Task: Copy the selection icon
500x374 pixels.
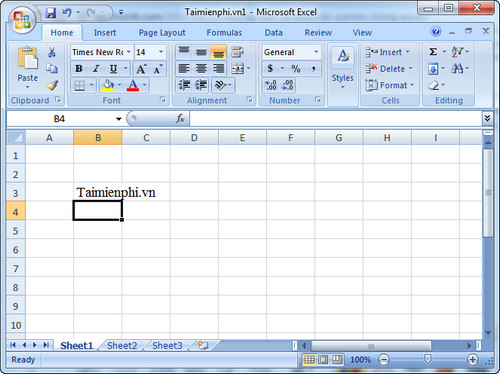Action: tap(52, 68)
